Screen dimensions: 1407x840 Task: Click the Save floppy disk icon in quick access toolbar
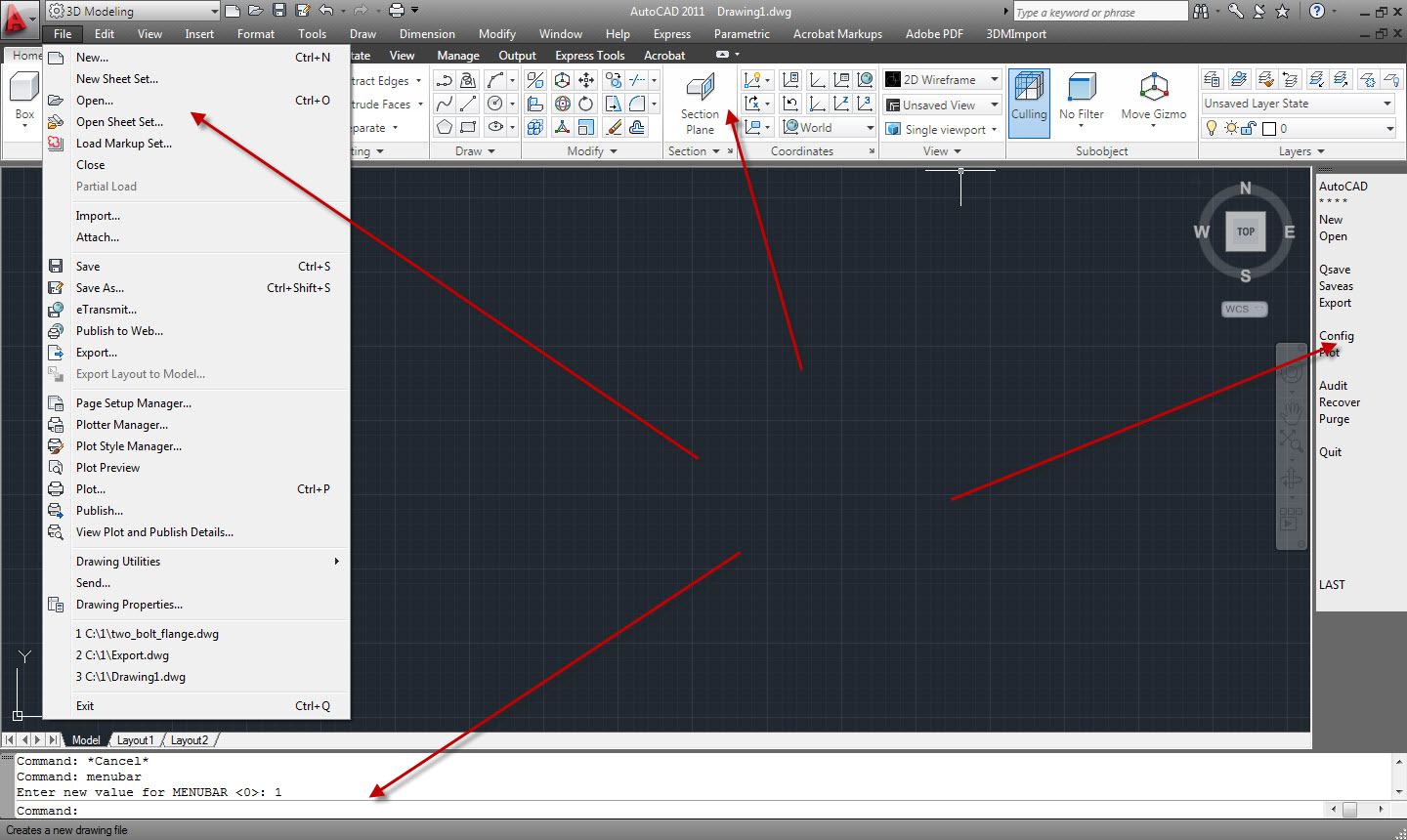click(x=279, y=11)
